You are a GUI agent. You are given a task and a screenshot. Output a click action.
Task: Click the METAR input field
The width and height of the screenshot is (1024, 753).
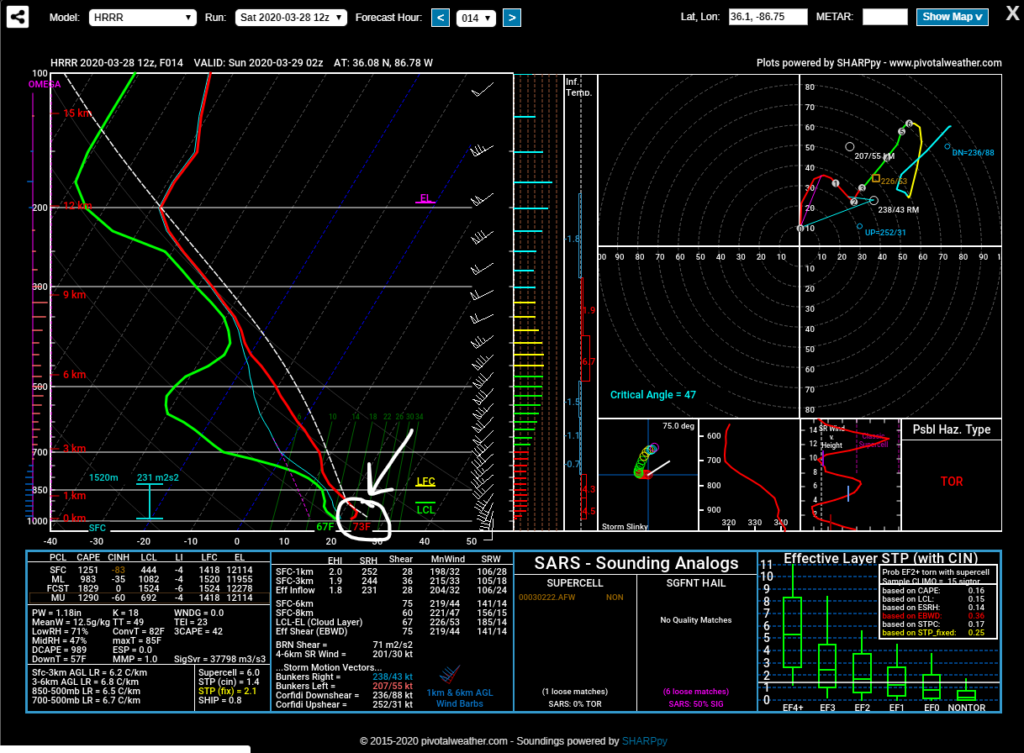coord(885,17)
